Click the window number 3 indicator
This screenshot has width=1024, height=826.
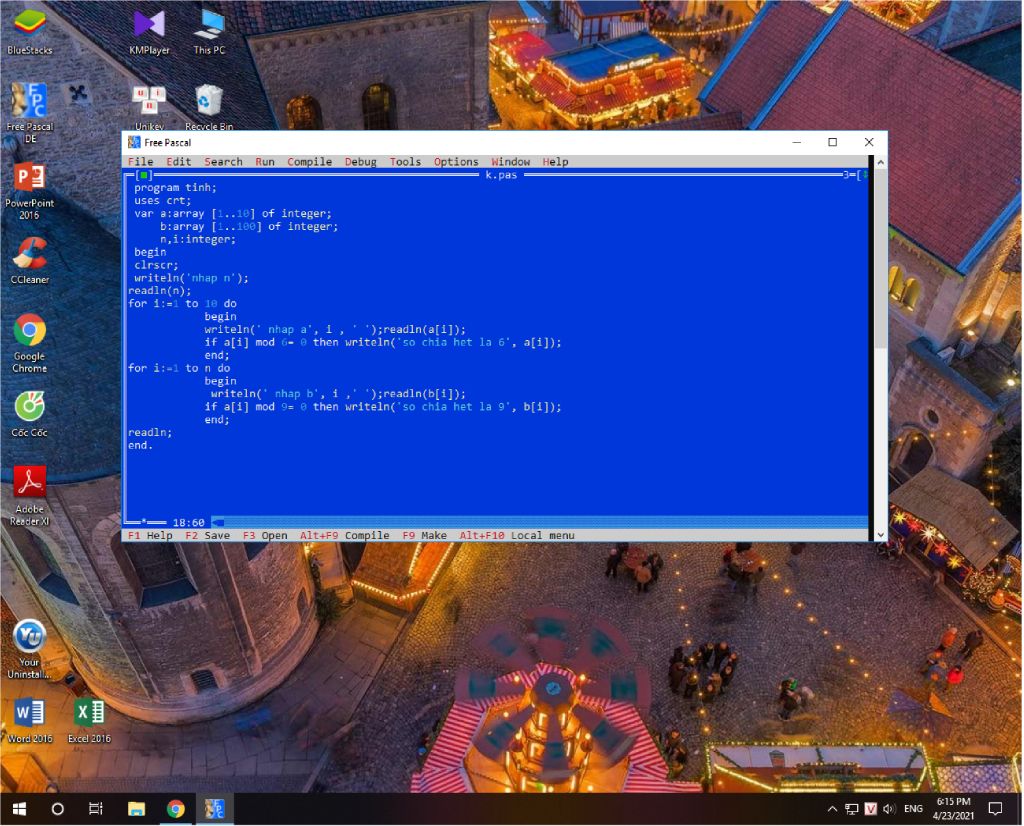[x=846, y=175]
